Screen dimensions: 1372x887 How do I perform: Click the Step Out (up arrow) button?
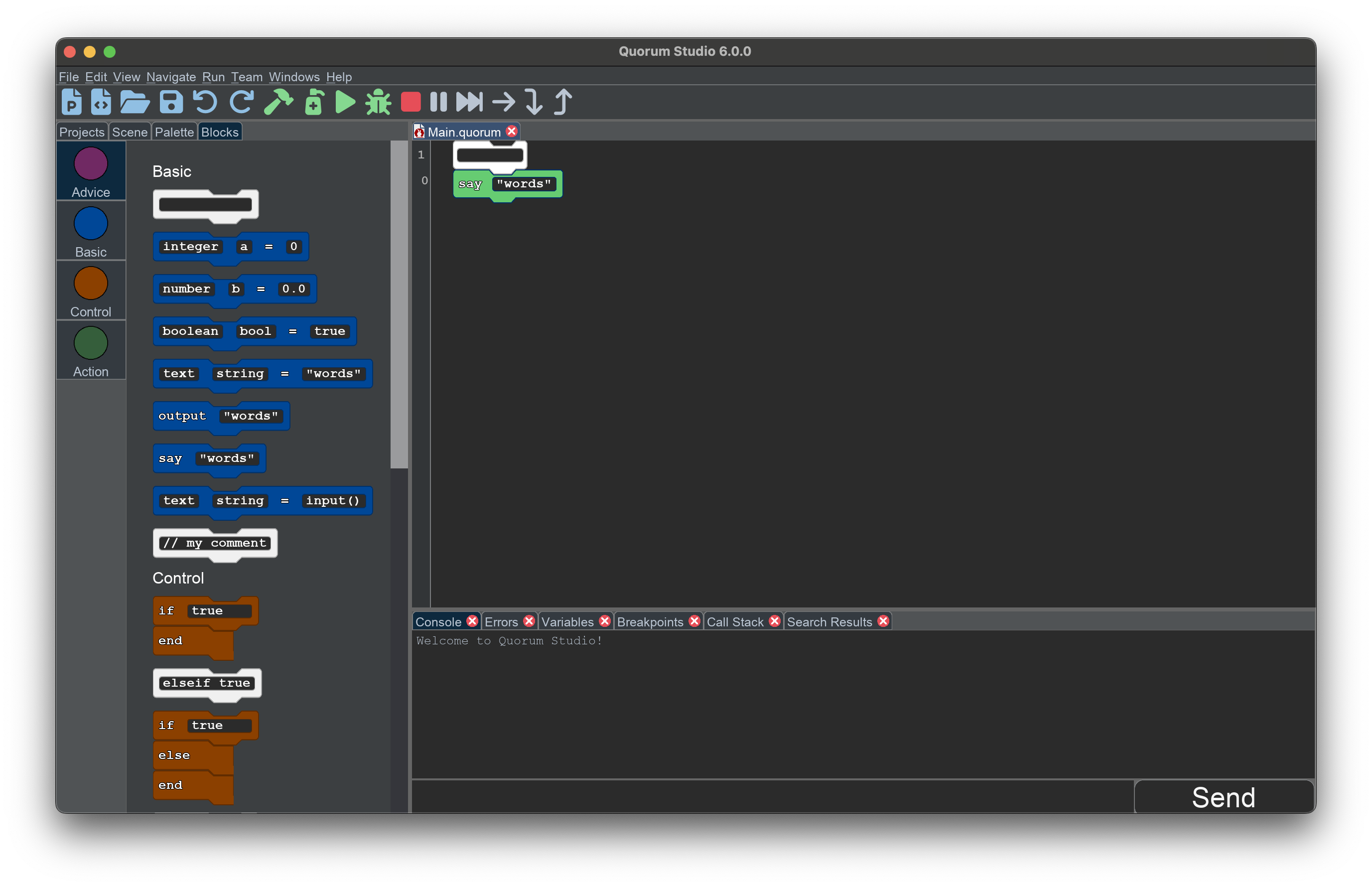[x=564, y=101]
